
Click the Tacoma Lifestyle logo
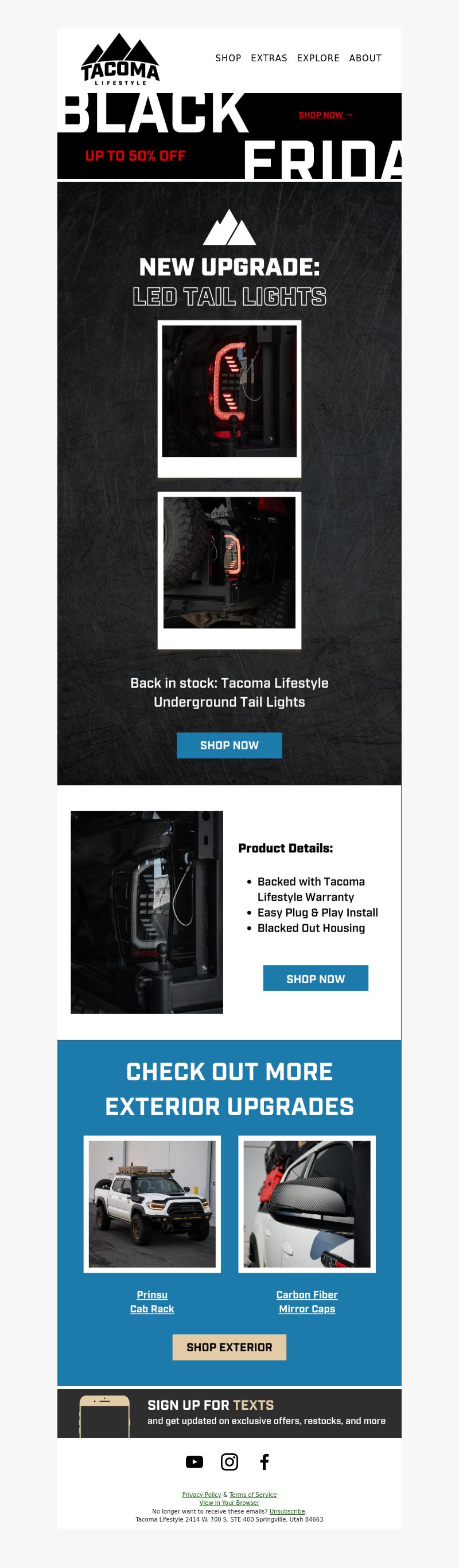pyautogui.click(x=120, y=59)
